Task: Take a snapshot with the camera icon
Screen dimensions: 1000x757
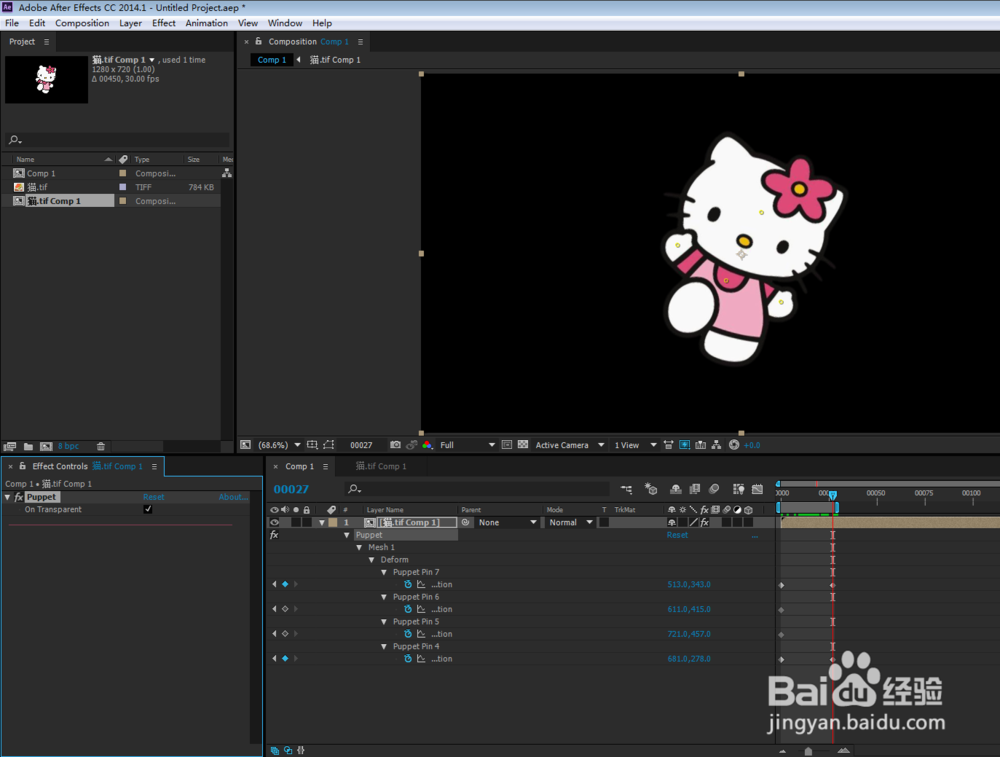Action: [x=395, y=445]
